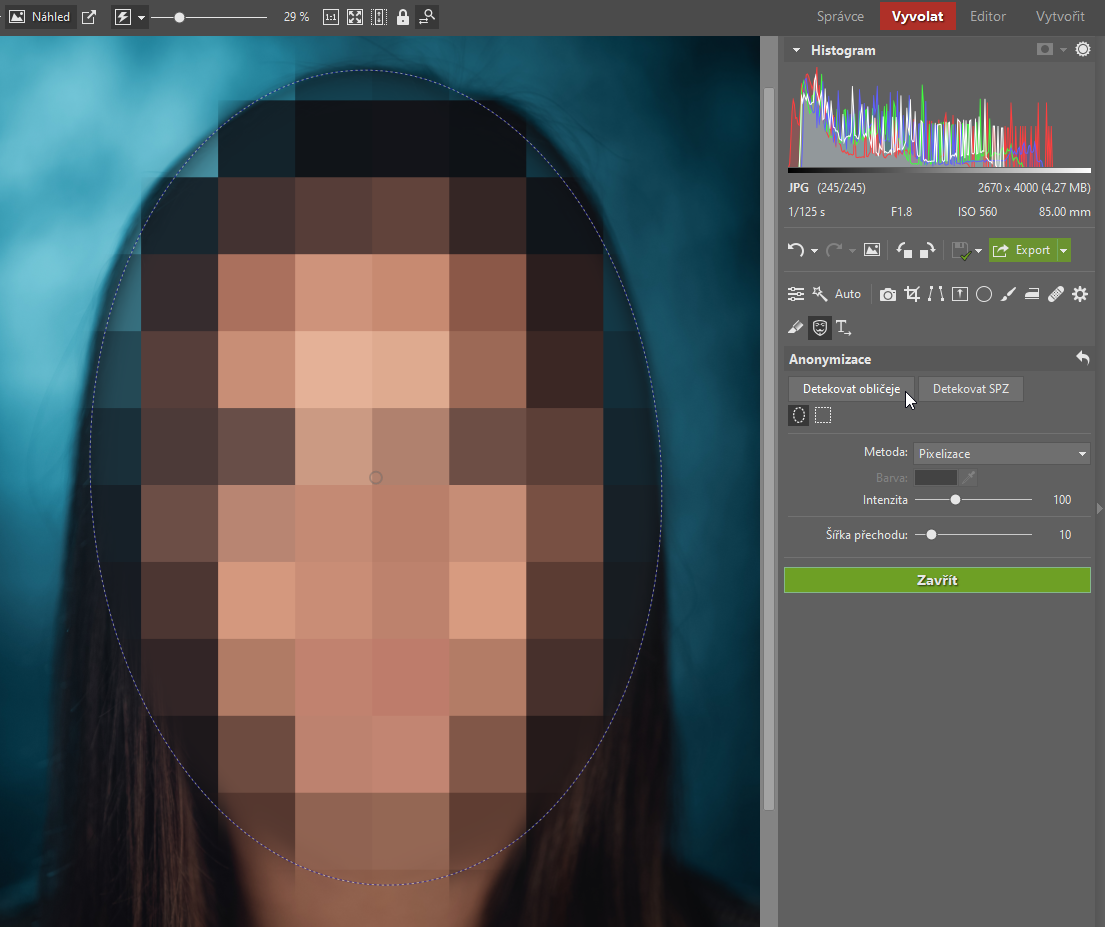Click the Undo arrow icon

coord(796,250)
